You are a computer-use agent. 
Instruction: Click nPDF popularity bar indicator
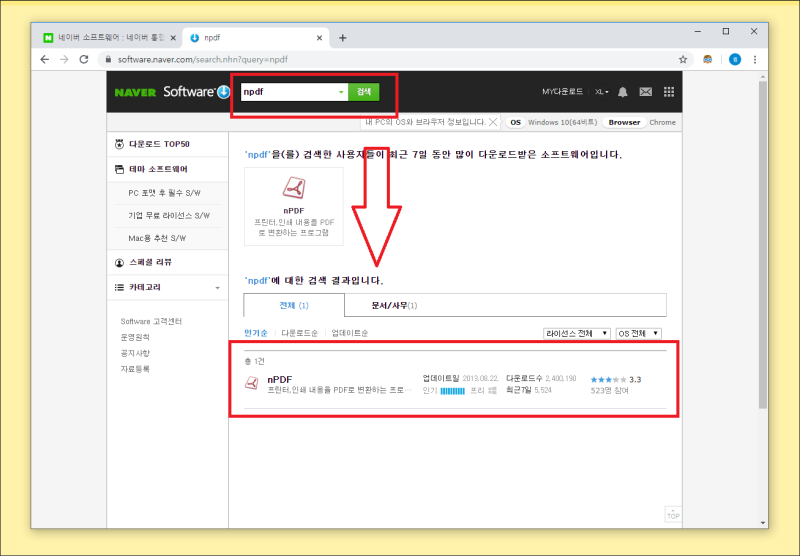tap(453, 391)
